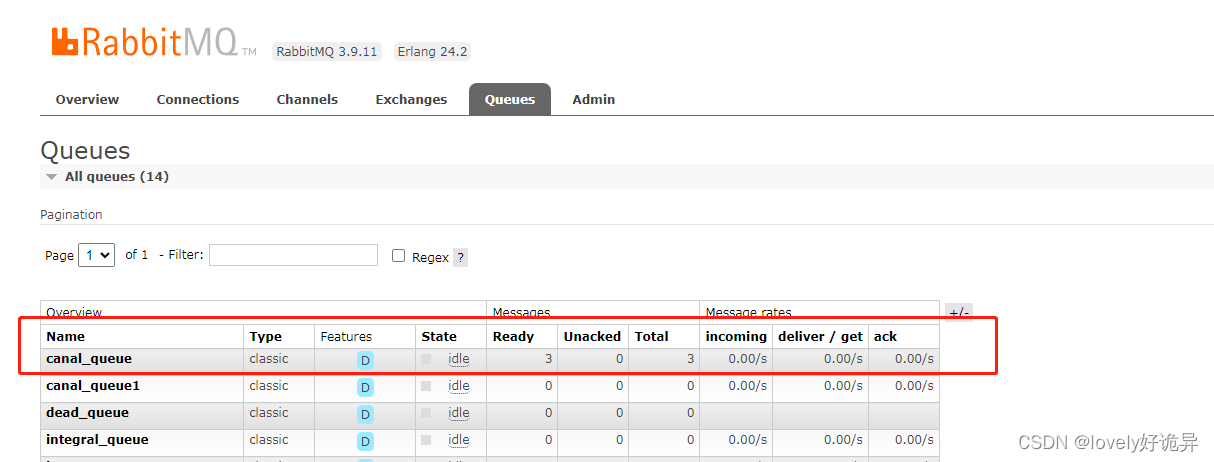Go to the Channels tab
1214x462 pixels.
pos(307,99)
